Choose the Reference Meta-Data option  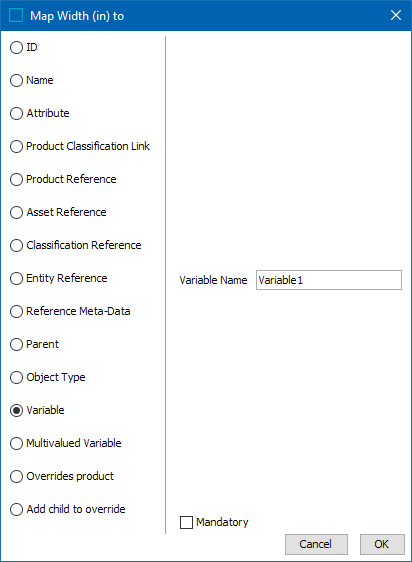point(16,311)
